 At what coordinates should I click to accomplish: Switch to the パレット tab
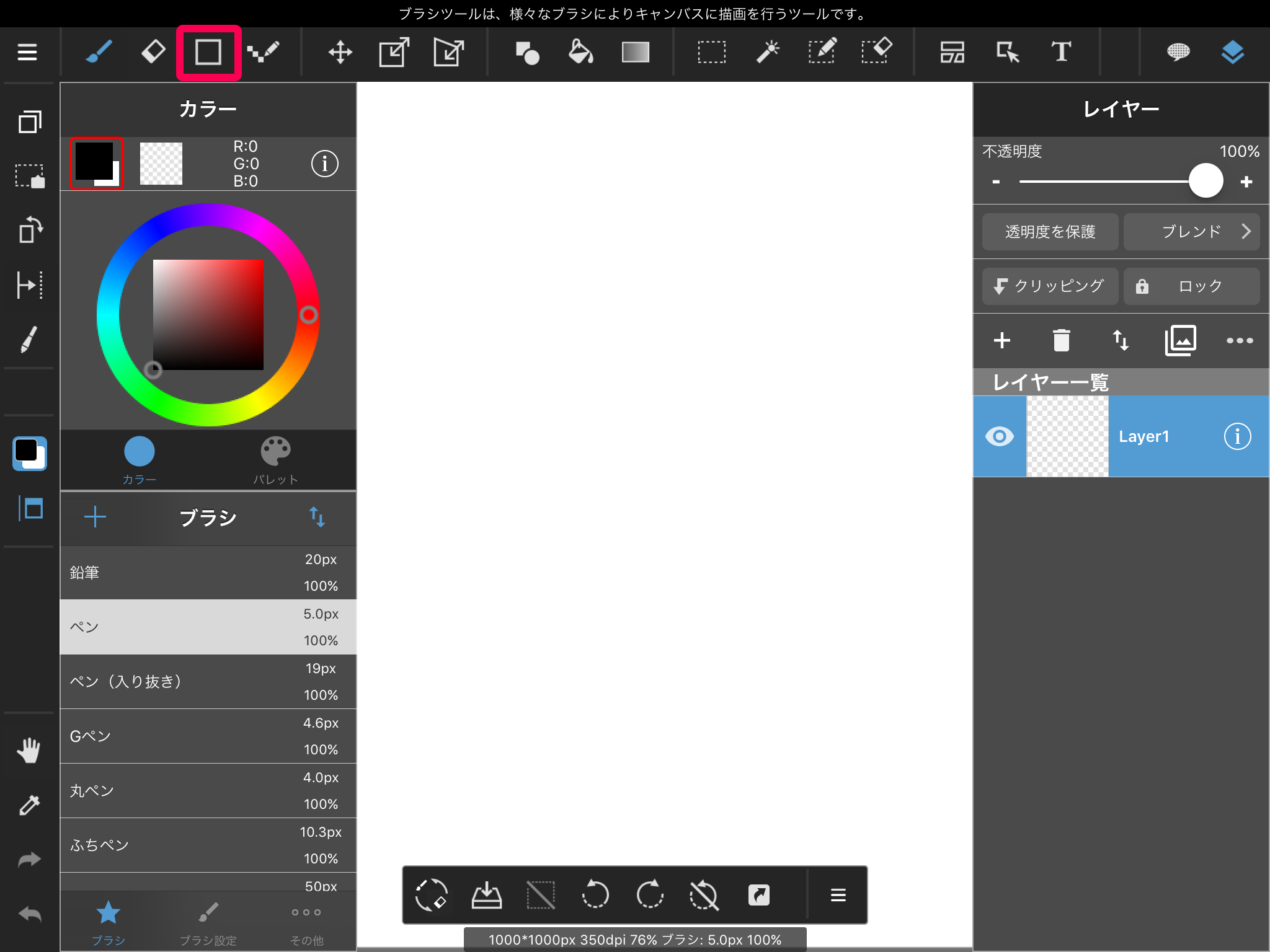275,461
